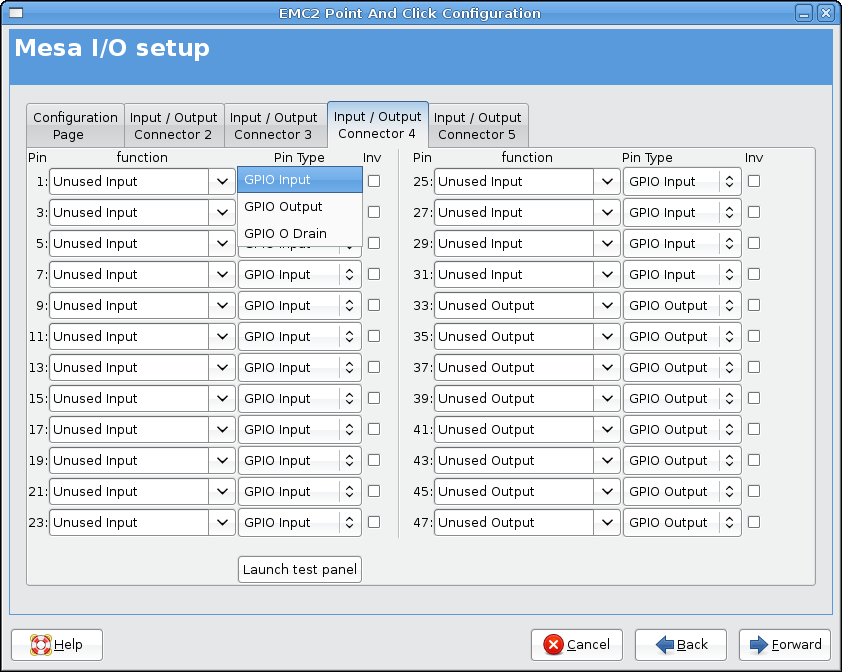
Task: Expand the function dropdown for pin 27
Action: (x=607, y=213)
